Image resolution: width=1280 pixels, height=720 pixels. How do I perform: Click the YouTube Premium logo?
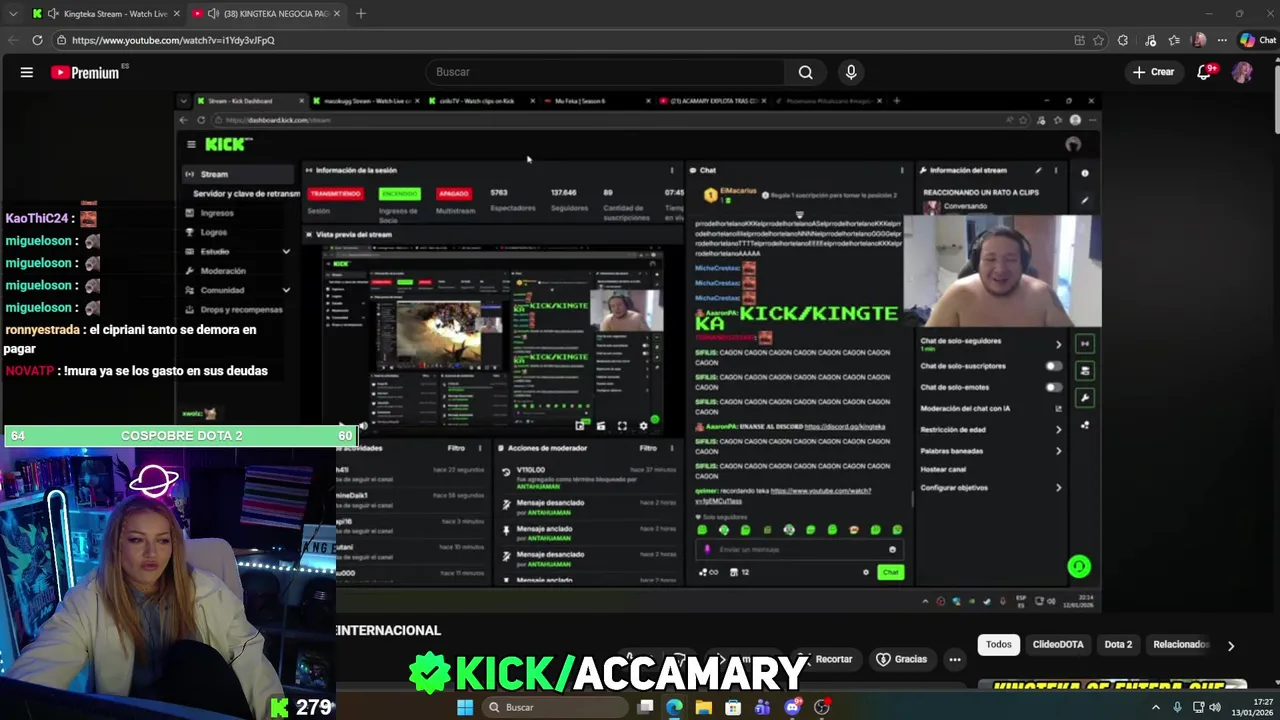tap(85, 72)
